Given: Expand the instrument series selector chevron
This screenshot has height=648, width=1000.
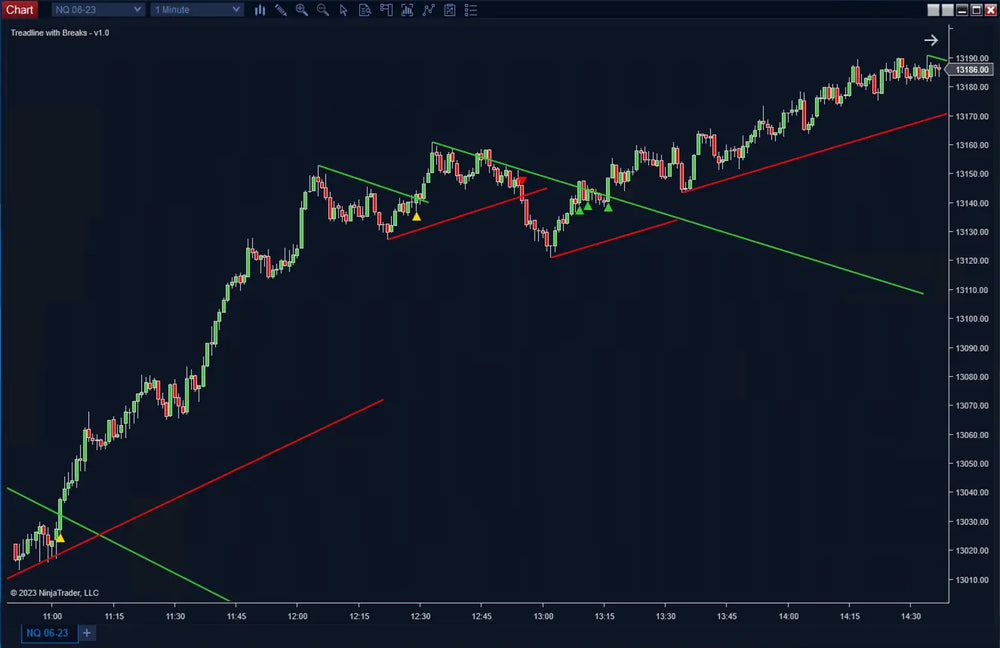Looking at the screenshot, I should click(x=139, y=9).
